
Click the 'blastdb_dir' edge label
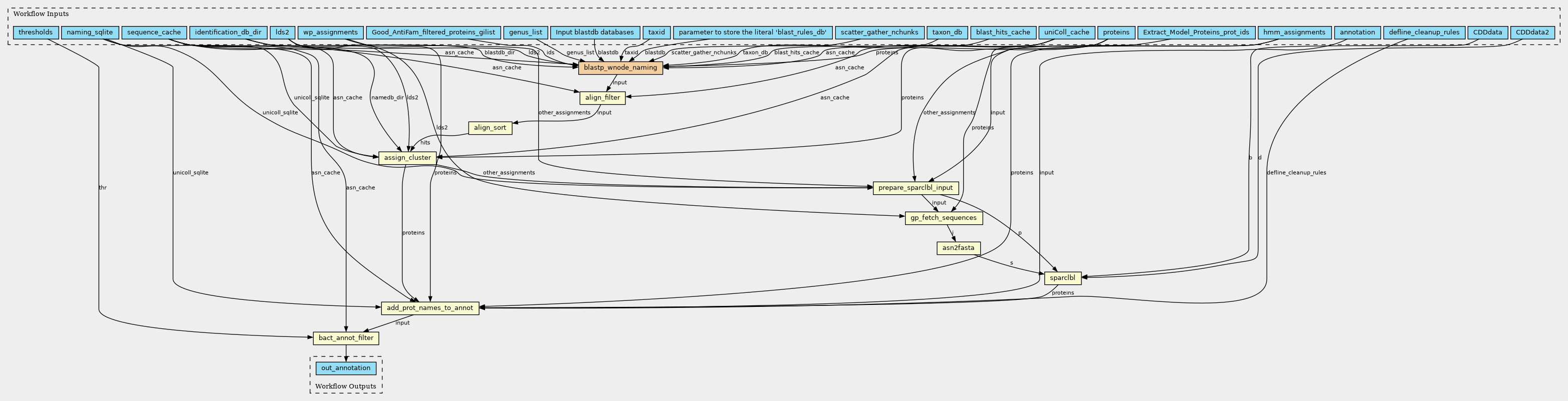point(499,53)
